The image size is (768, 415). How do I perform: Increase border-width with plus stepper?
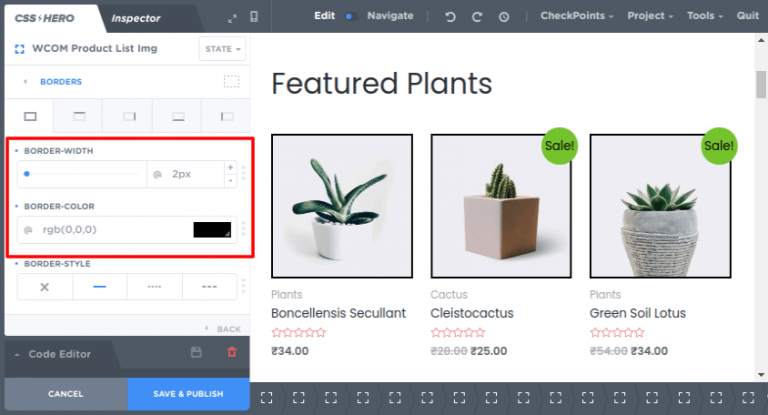pos(230,167)
